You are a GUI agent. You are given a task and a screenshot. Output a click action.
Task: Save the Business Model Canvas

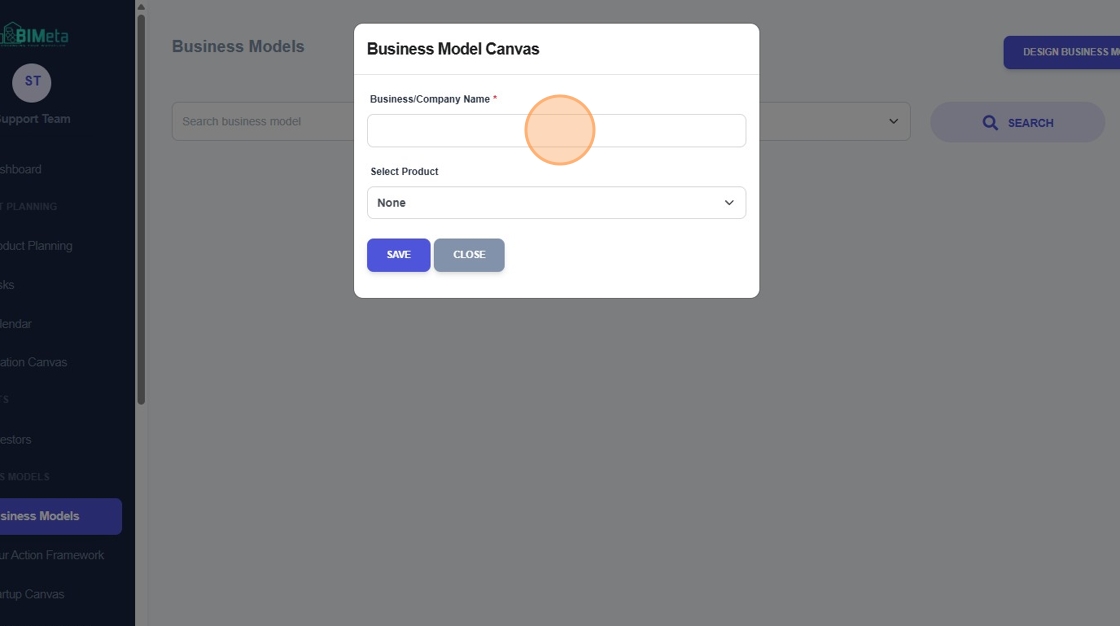click(399, 255)
